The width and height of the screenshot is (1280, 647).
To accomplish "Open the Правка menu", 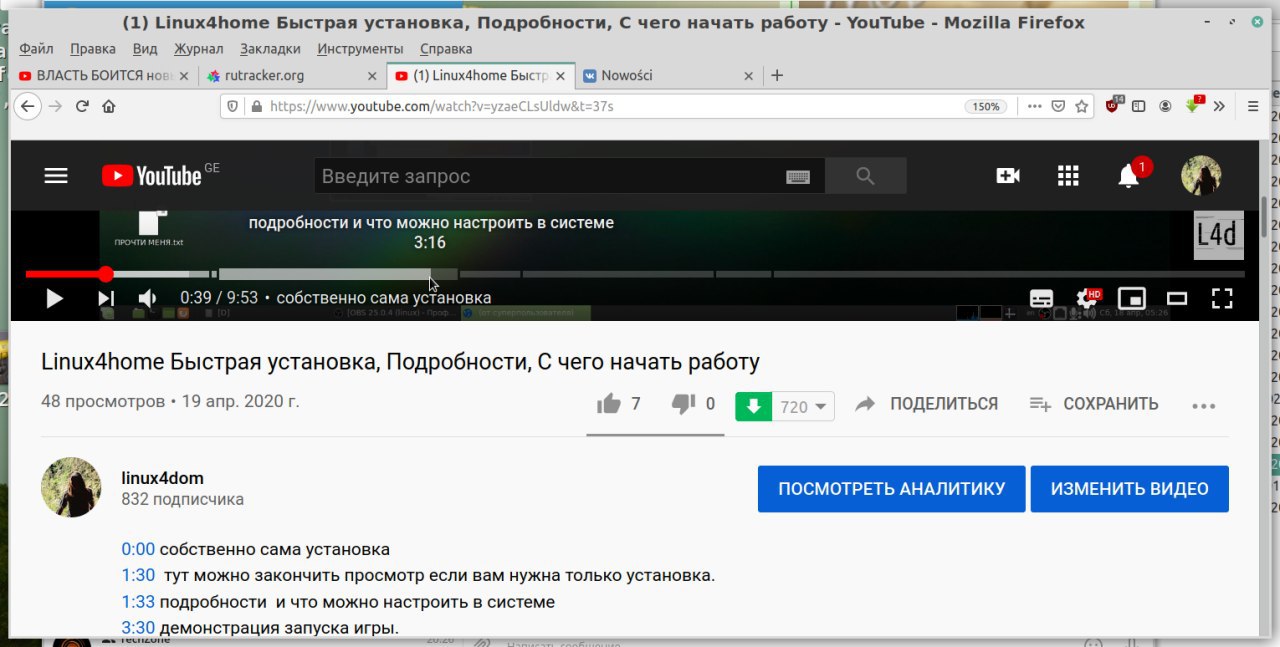I will tap(93, 48).
